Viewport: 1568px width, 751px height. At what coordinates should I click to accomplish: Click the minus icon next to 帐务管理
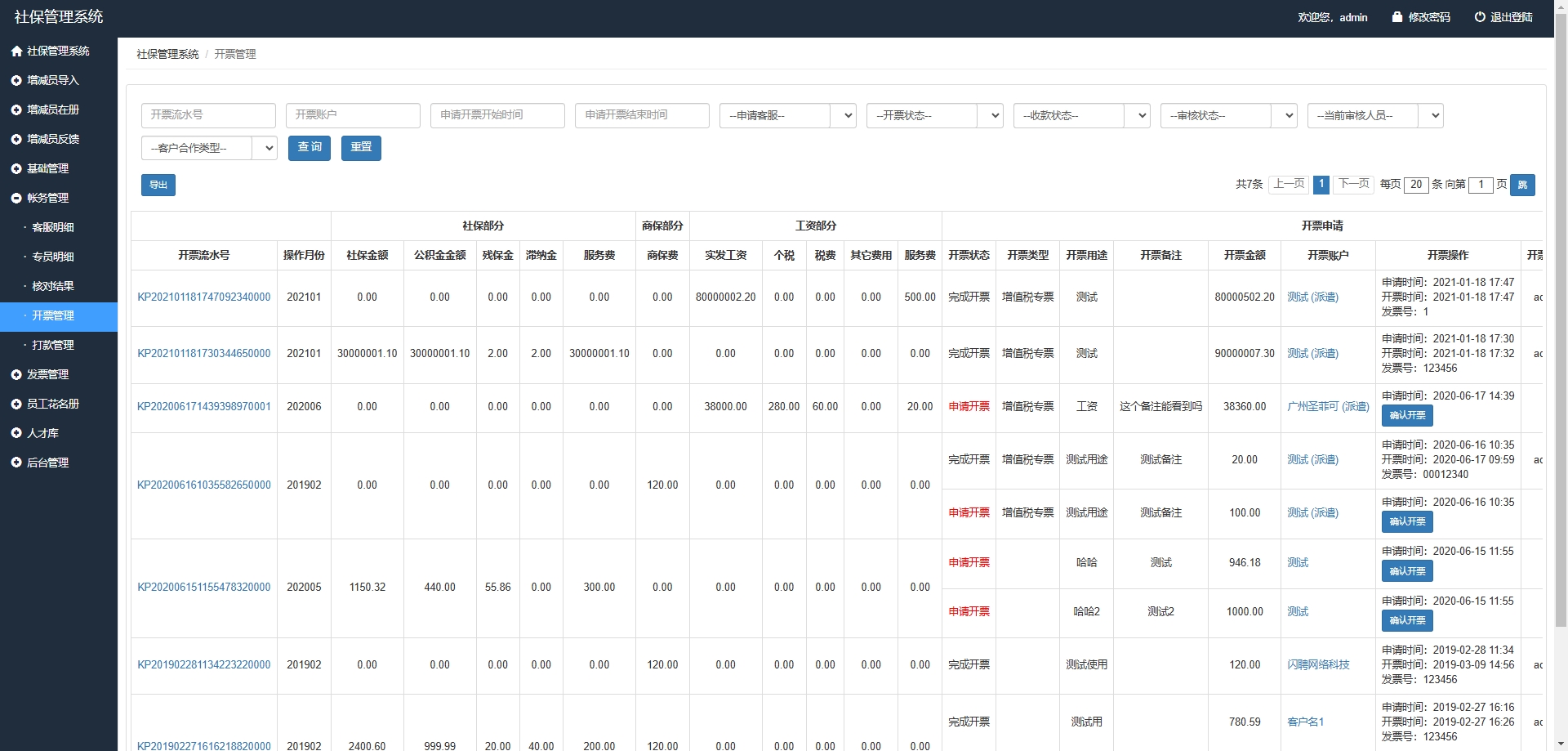pyautogui.click(x=16, y=199)
